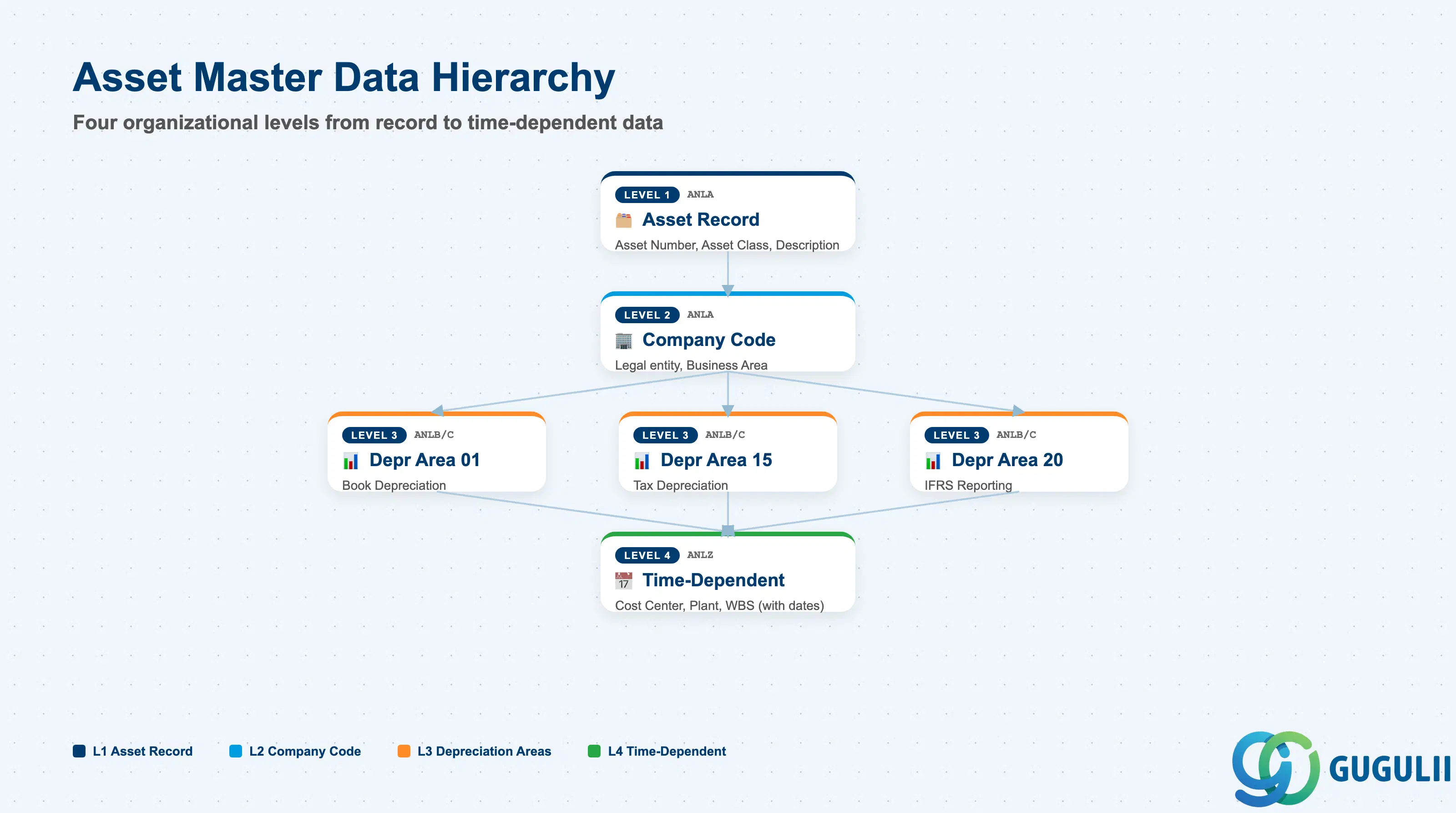Click the Asset Record folder icon

coord(623,220)
